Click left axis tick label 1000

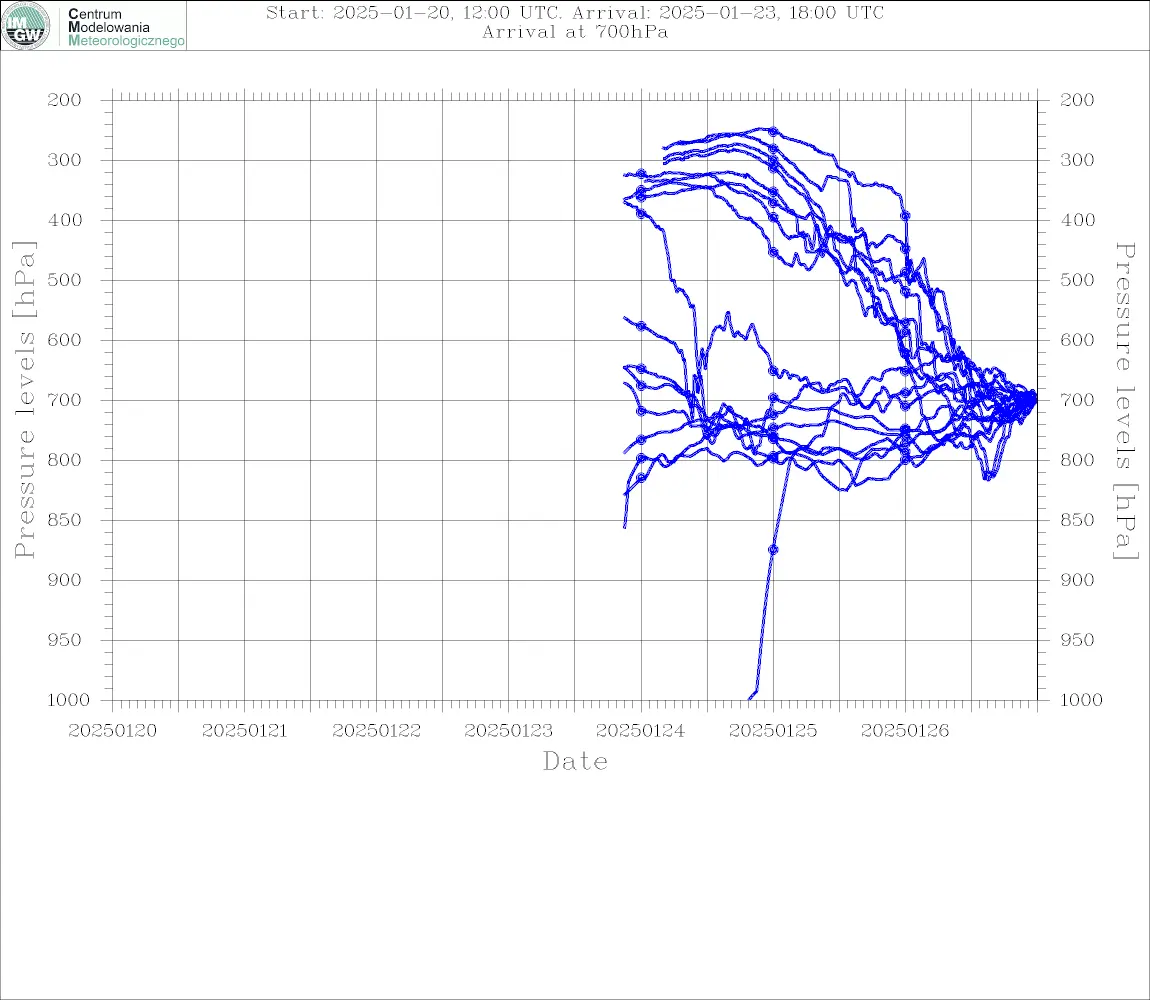click(x=69, y=700)
